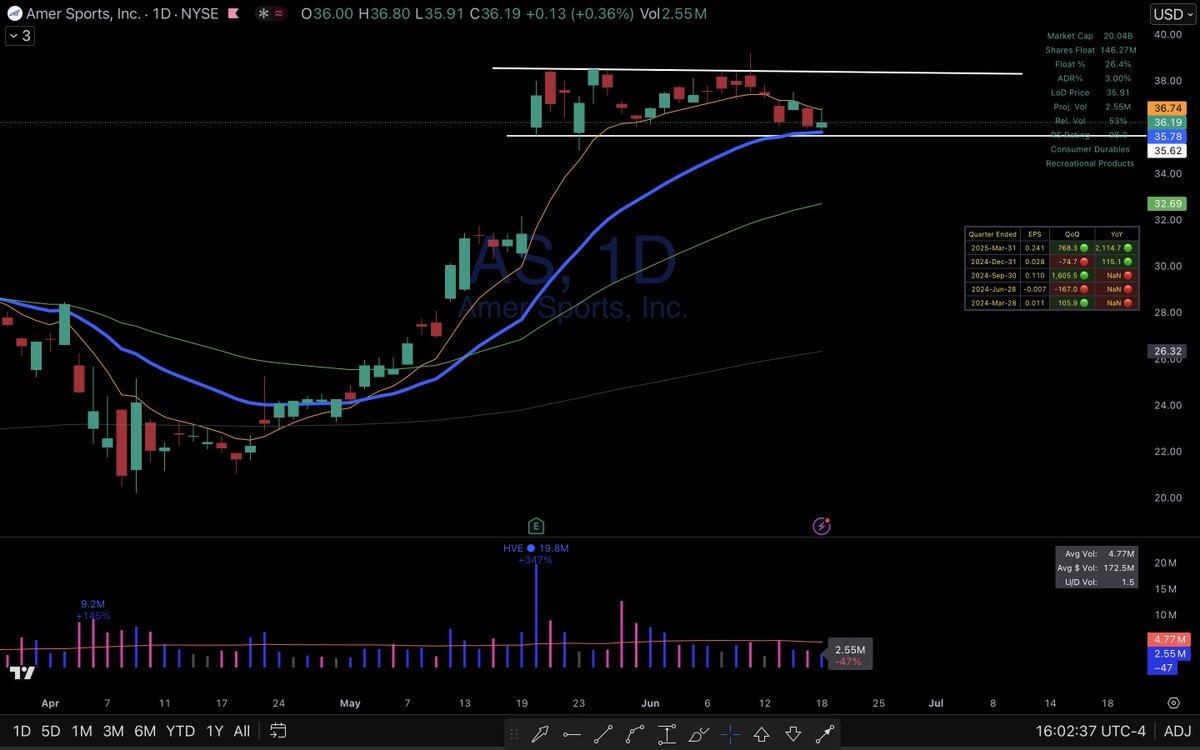1200x750 pixels.
Task: Click the white 35.62 price label
Action: click(1169, 151)
